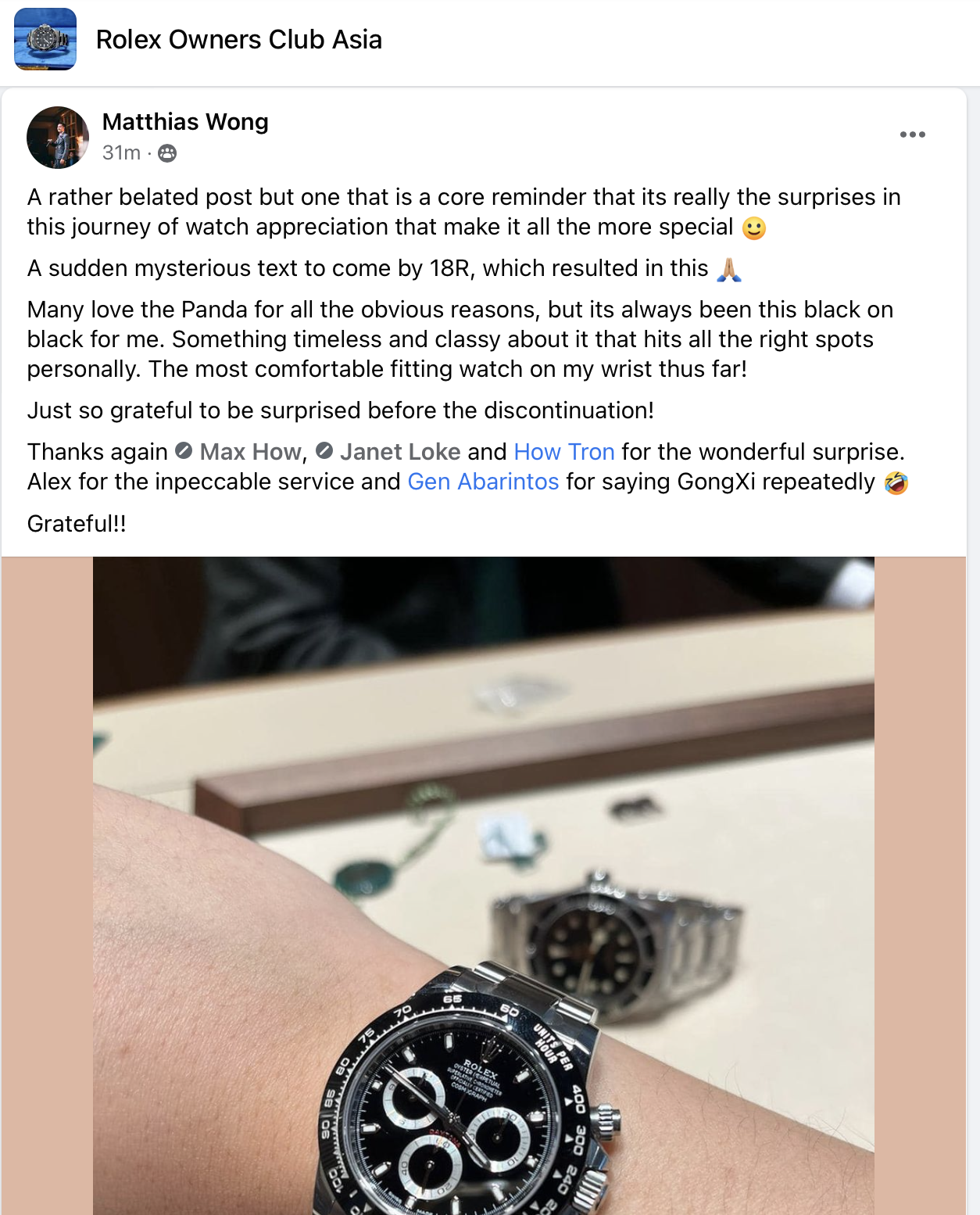980x1215 pixels.
Task: Open Matthias Wong's profile name link
Action: click(x=185, y=122)
